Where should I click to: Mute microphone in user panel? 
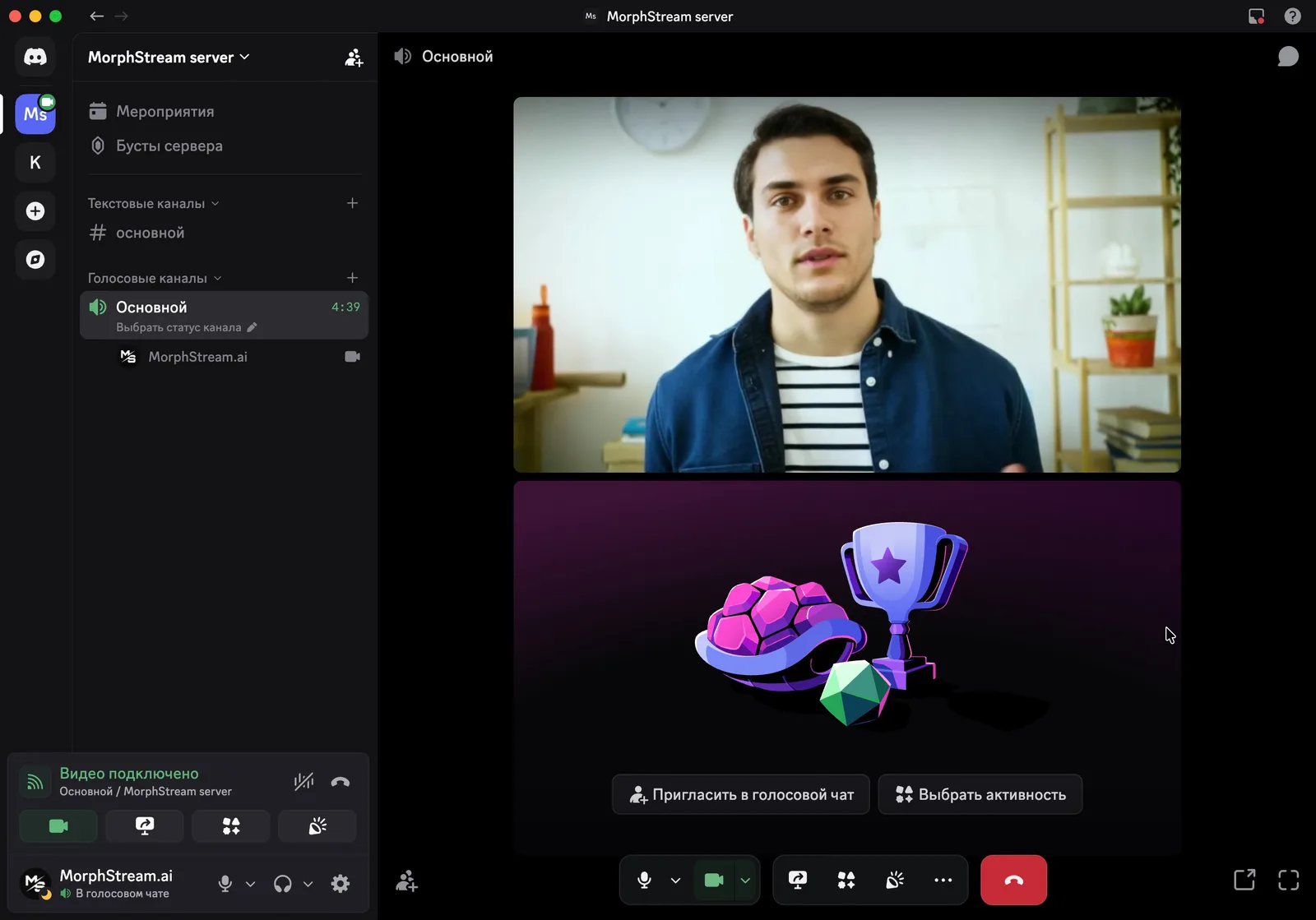(225, 884)
